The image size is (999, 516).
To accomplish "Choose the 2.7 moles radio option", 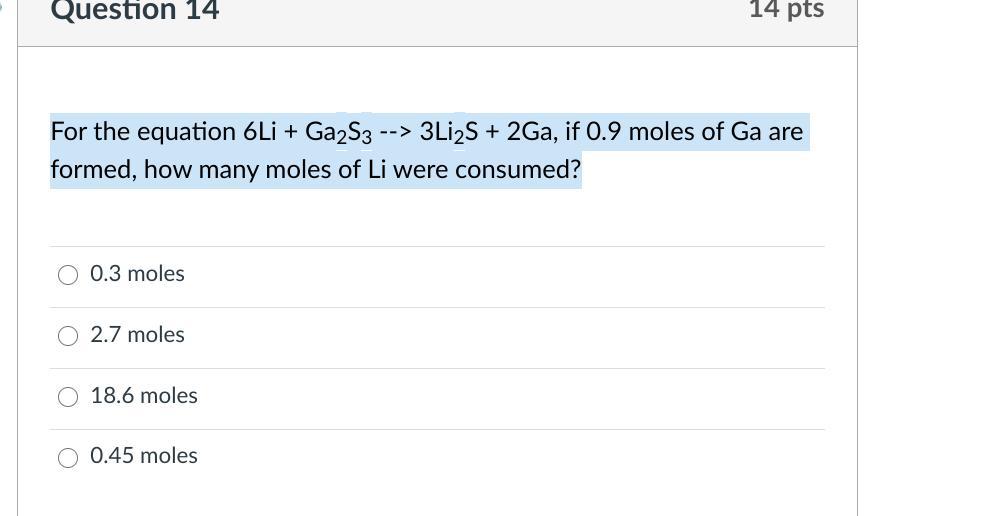I will [x=68, y=336].
